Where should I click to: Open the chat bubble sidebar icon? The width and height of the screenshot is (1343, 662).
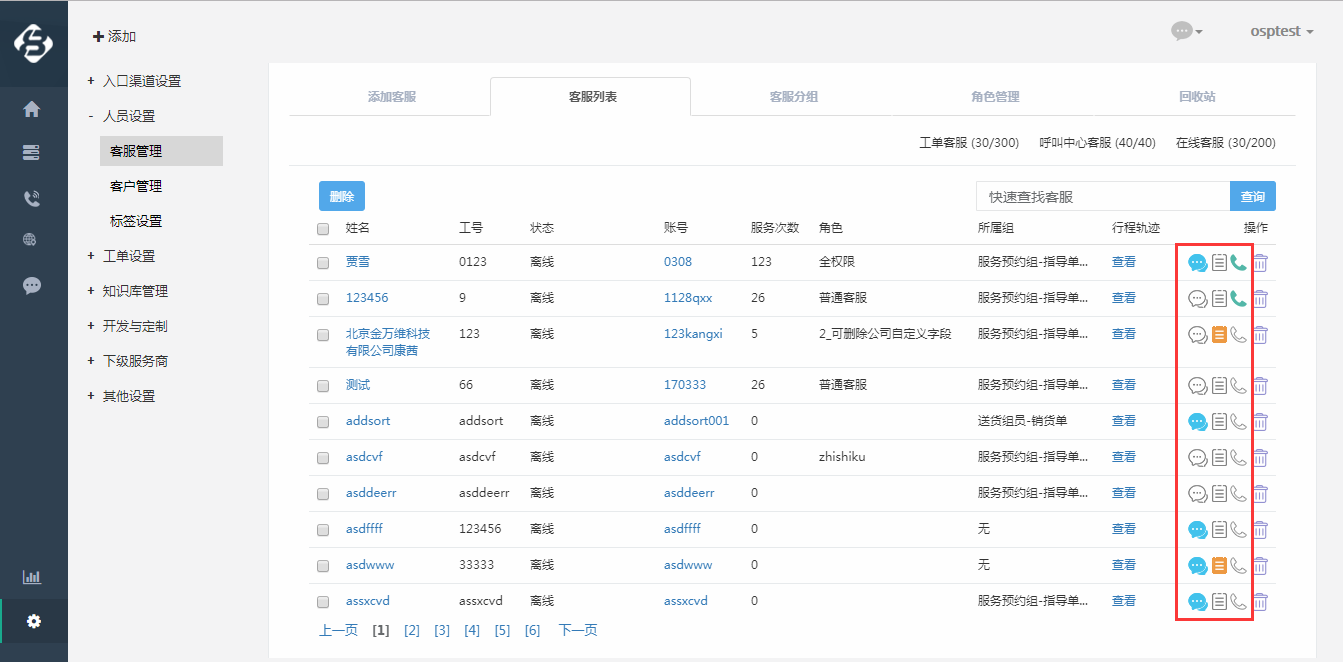pyautogui.click(x=32, y=285)
